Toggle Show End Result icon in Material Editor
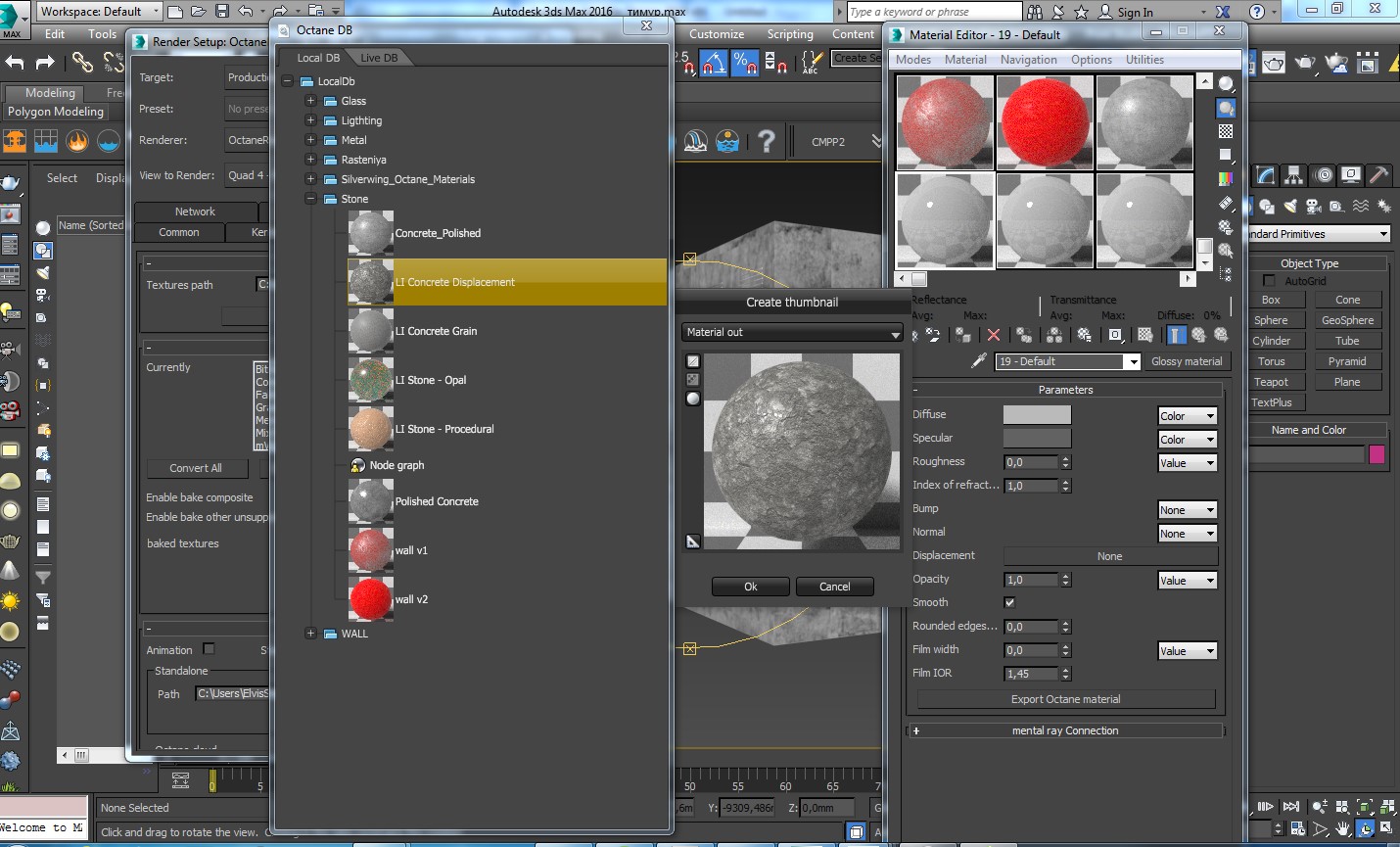 pos(1177,335)
